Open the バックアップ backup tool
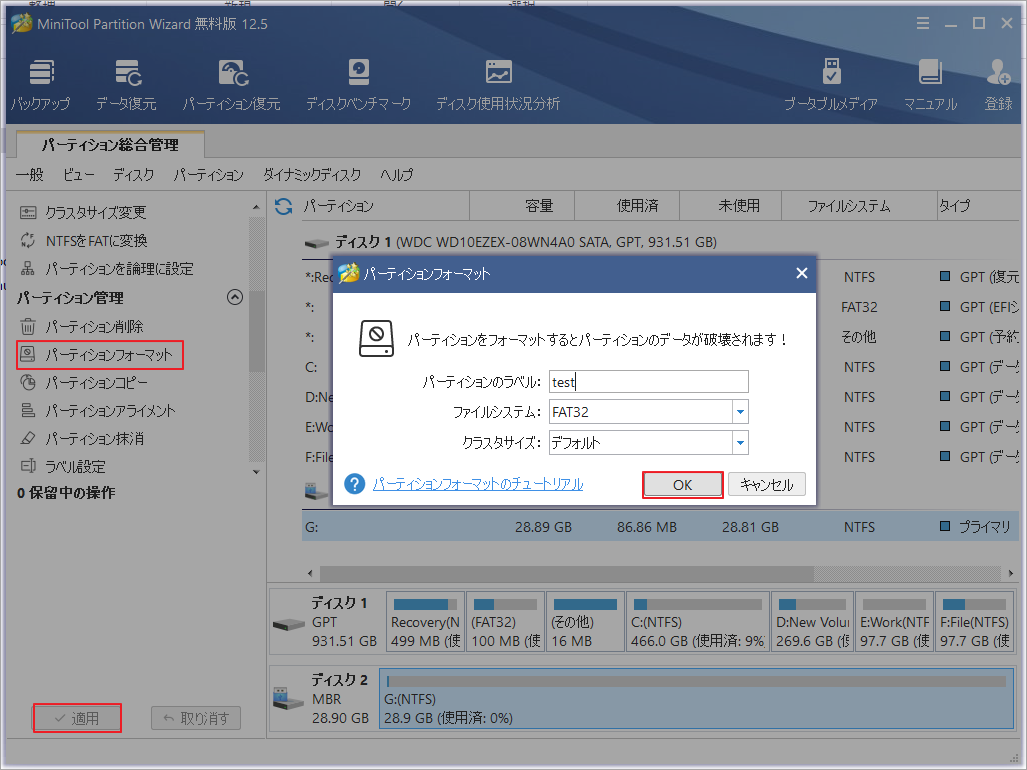The height and width of the screenshot is (770, 1027). [x=41, y=85]
